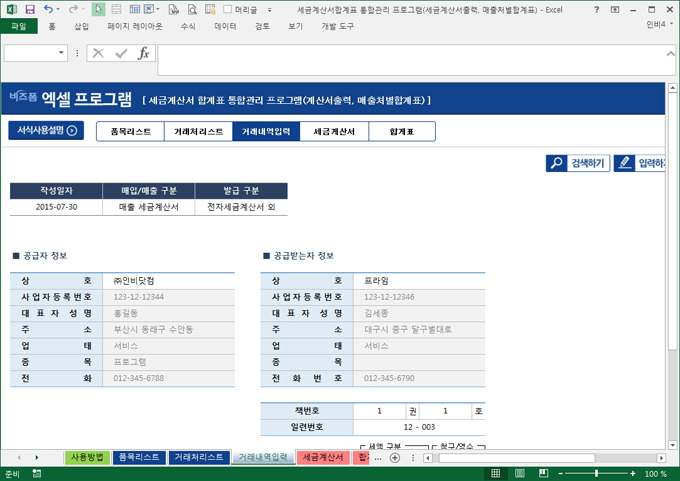Click the Select Objects pointer icon
This screenshot has width=680, height=481.
tap(98, 9)
